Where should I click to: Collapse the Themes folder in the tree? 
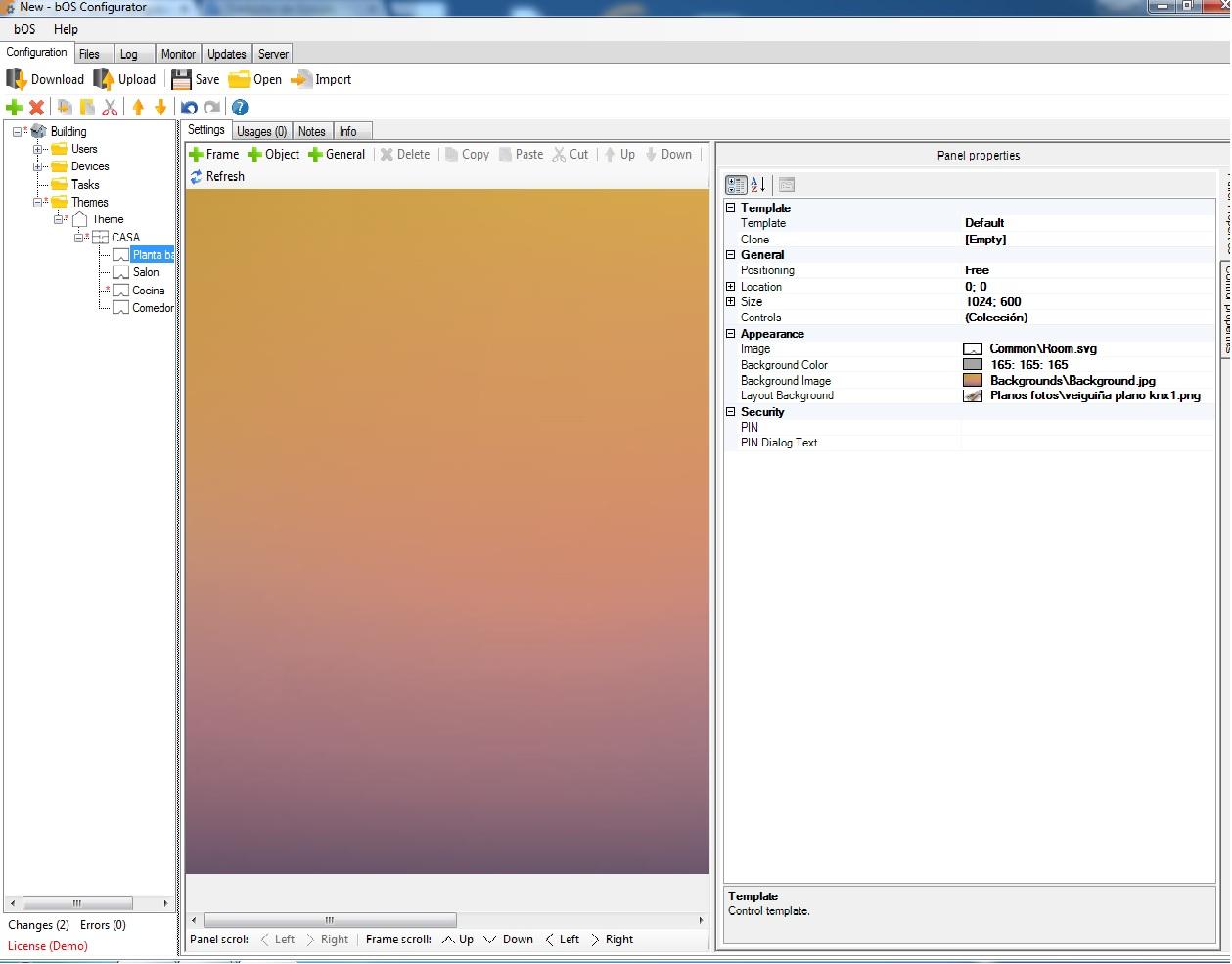click(38, 203)
